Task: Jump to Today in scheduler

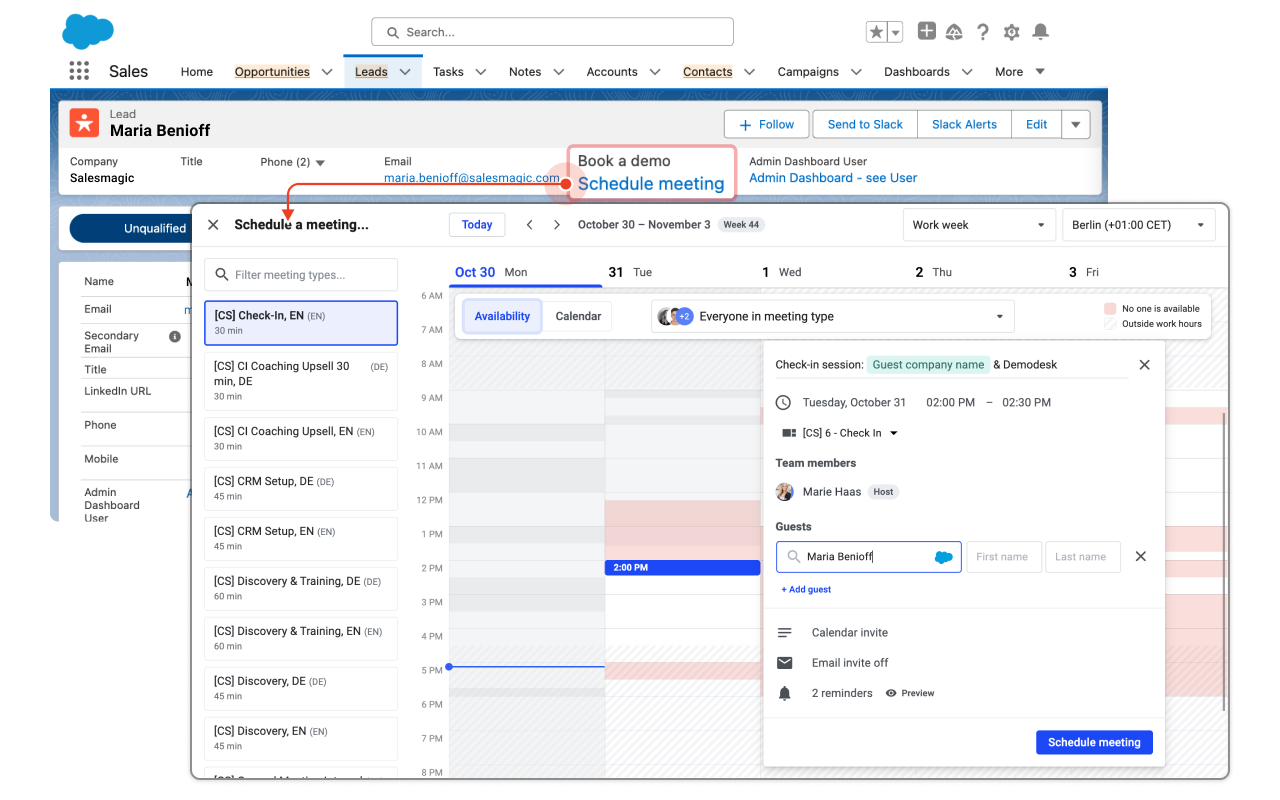Action: click(477, 225)
